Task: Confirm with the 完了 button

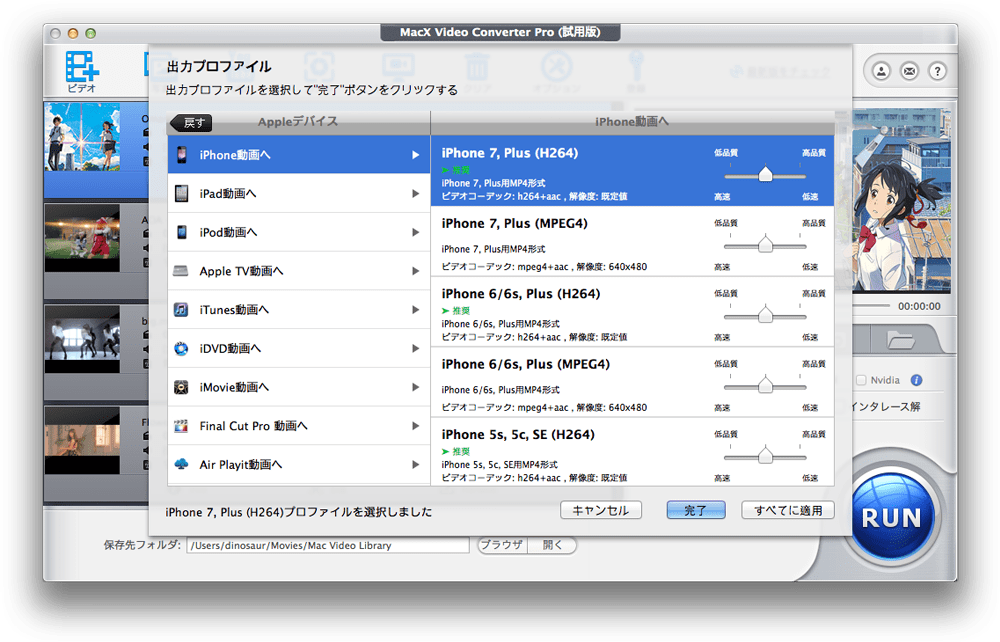Action: point(696,510)
